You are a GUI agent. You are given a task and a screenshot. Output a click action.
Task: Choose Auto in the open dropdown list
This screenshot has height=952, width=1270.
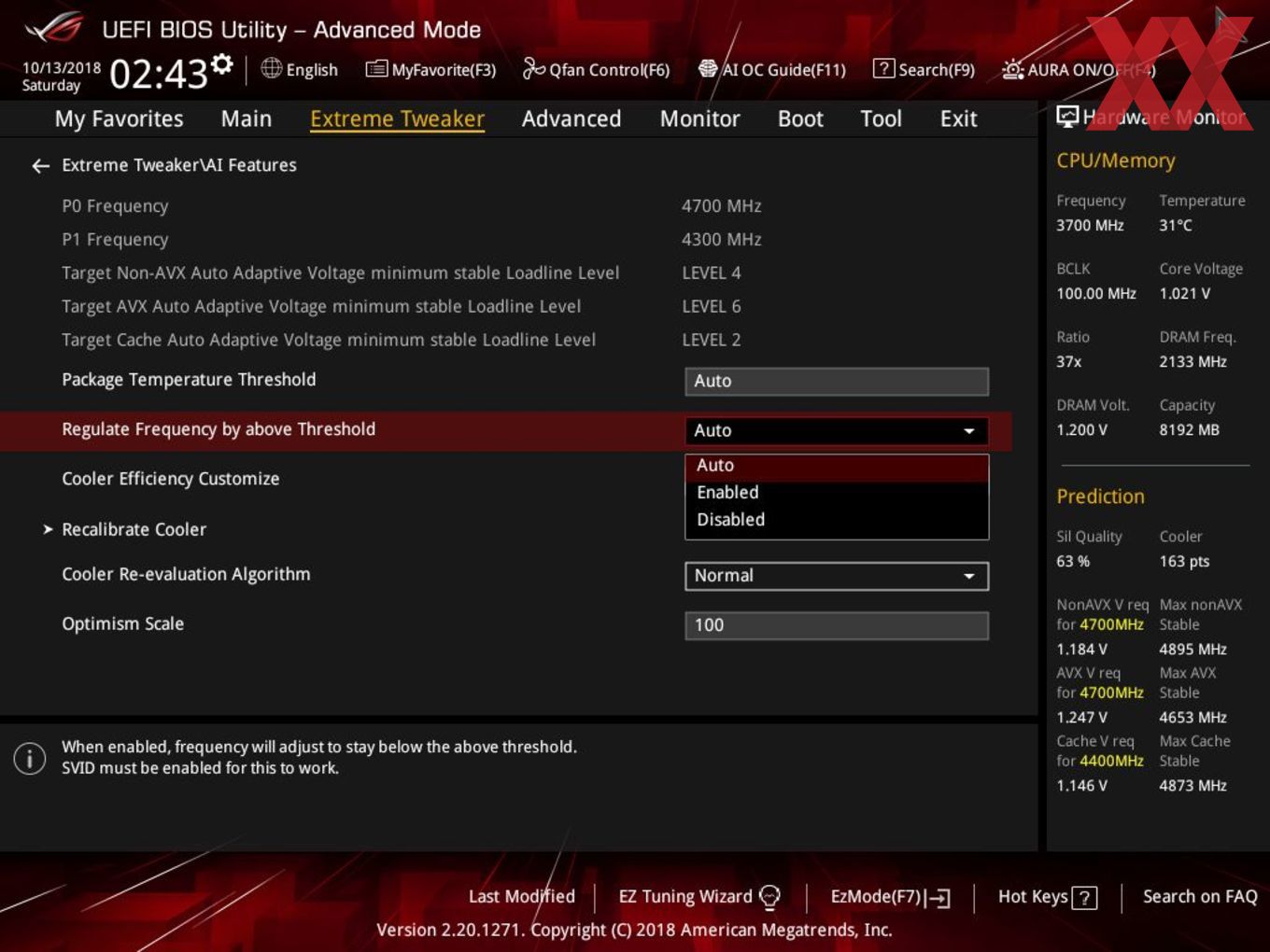click(x=837, y=466)
